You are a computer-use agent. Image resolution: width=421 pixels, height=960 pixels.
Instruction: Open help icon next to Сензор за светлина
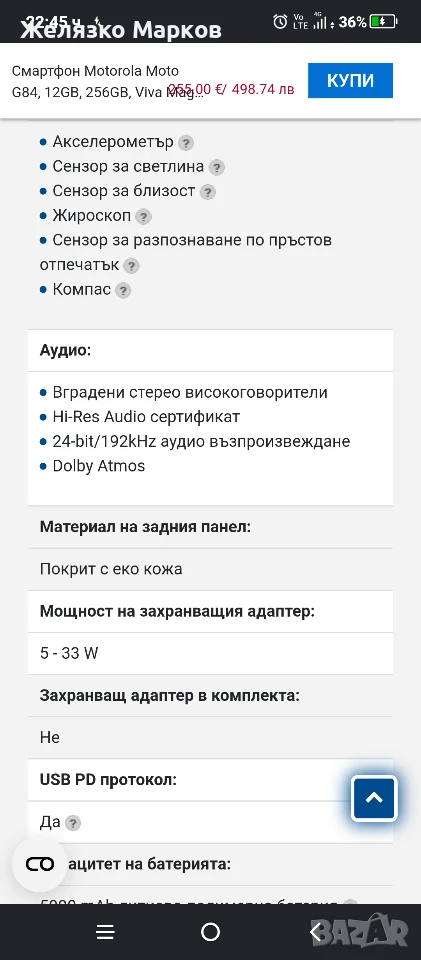(217, 167)
